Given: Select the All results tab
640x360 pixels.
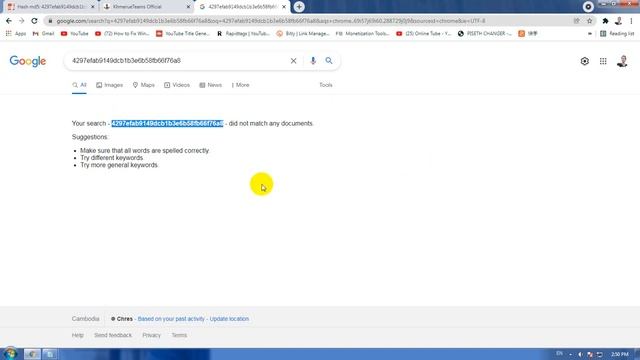Looking at the screenshot, I should (x=79, y=85).
